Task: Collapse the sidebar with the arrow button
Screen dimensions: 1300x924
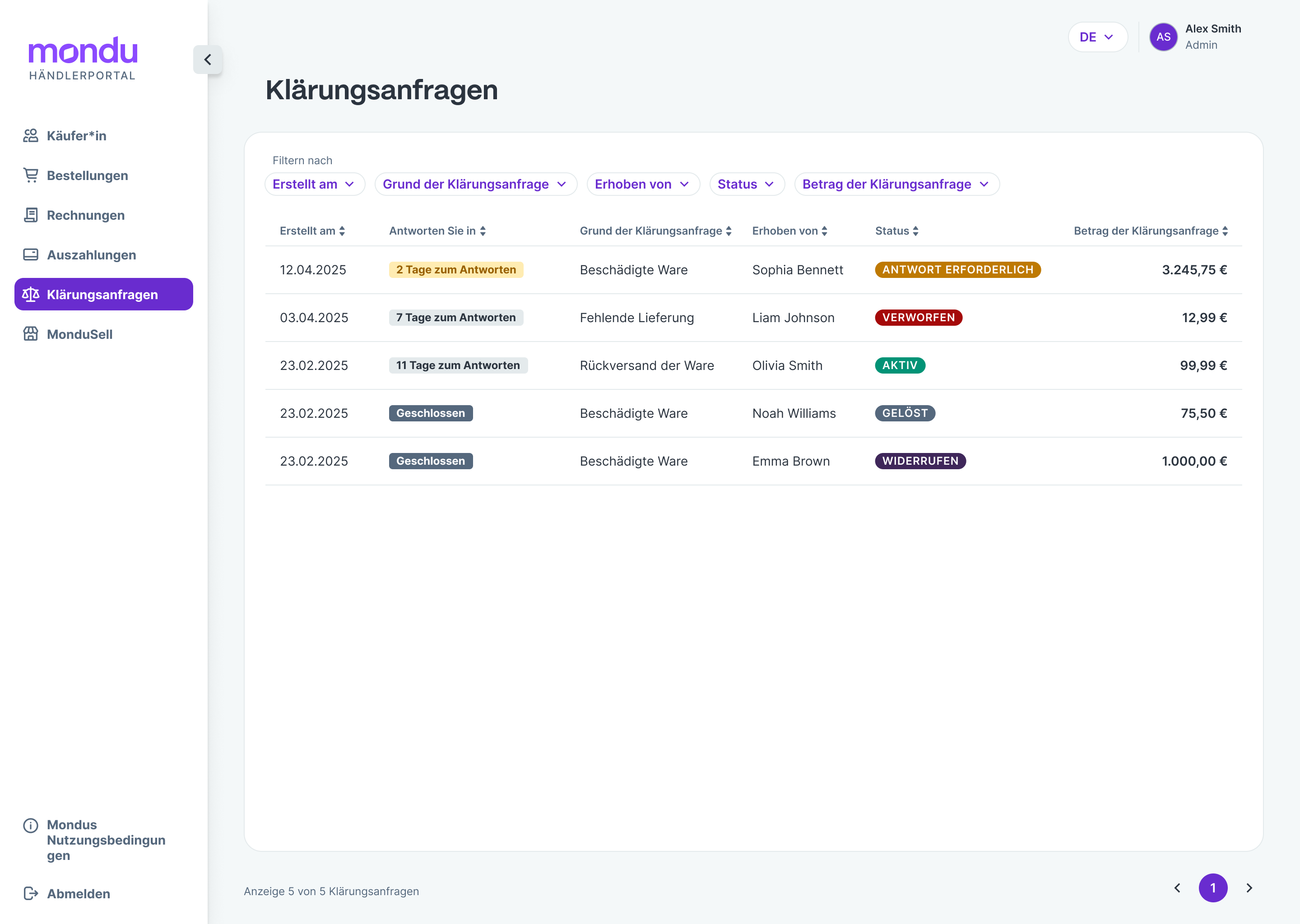Action: pos(207,60)
